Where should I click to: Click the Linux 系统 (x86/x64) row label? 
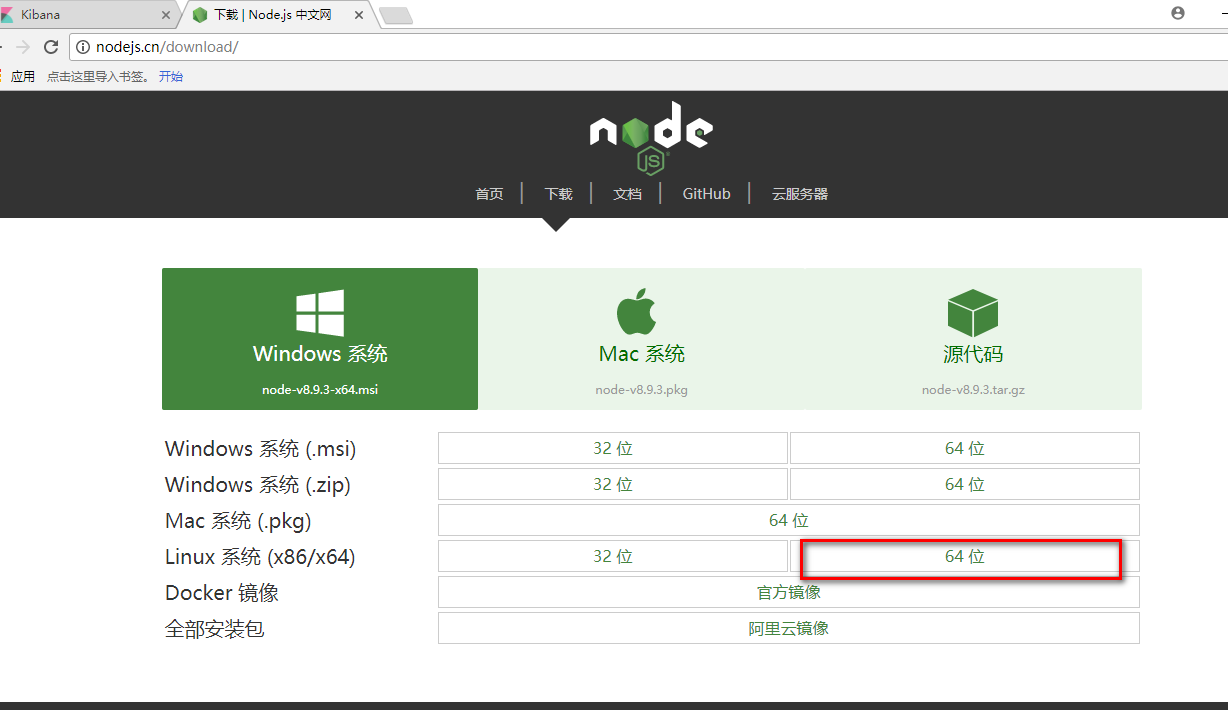point(260,557)
